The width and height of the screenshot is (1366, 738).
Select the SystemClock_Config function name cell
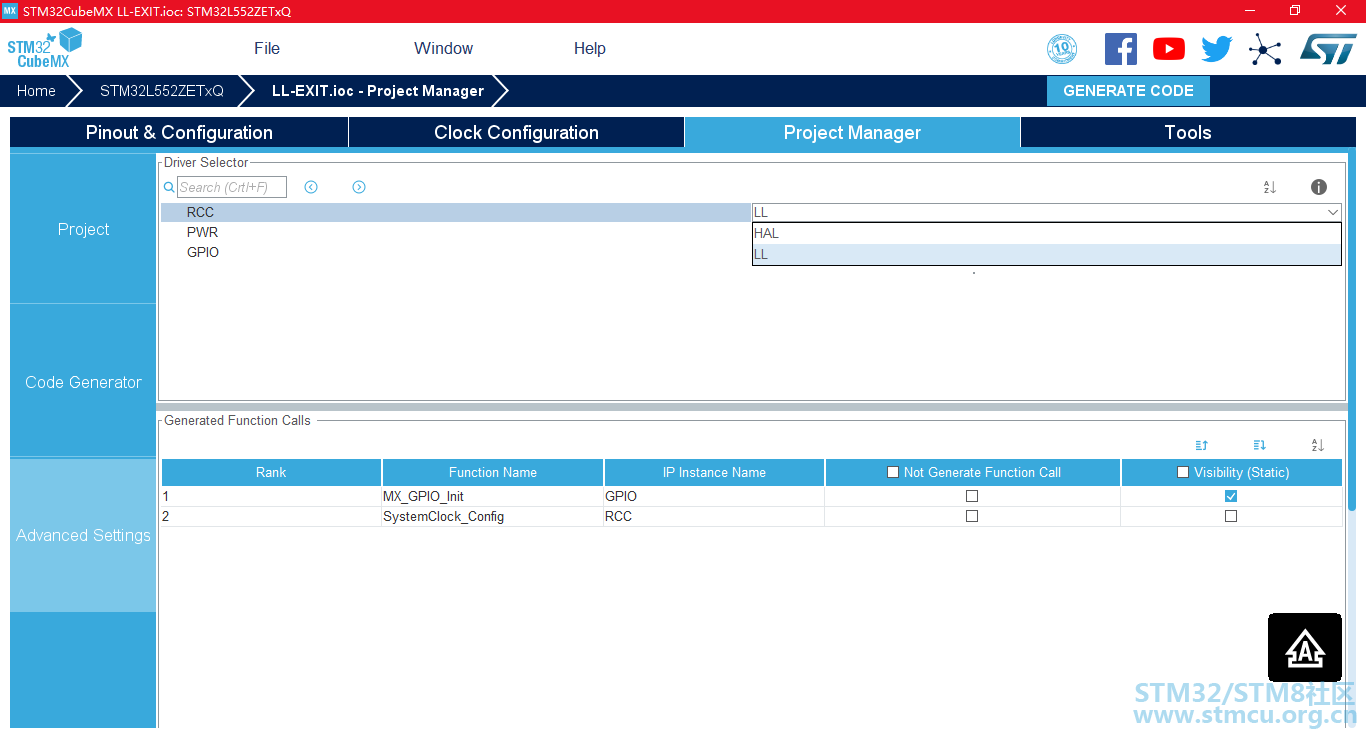pyautogui.click(x=493, y=516)
